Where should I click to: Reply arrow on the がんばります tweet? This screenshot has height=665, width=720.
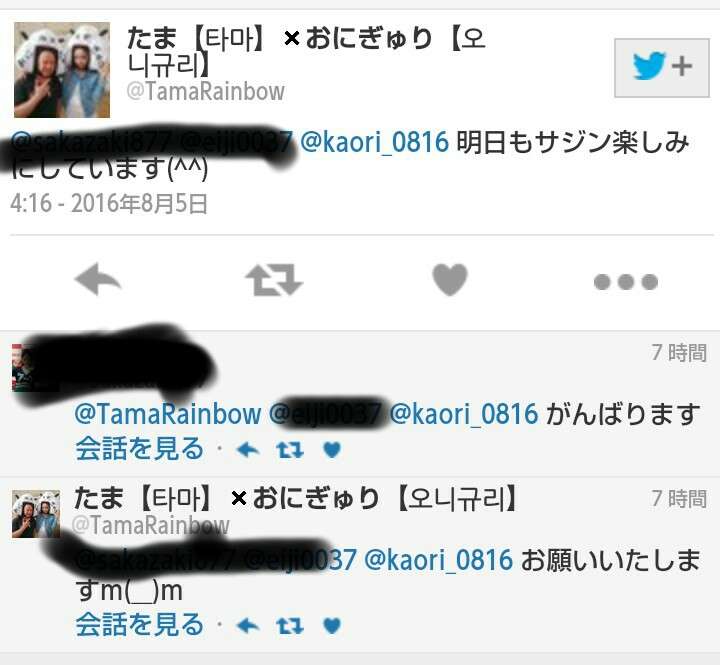[x=248, y=450]
